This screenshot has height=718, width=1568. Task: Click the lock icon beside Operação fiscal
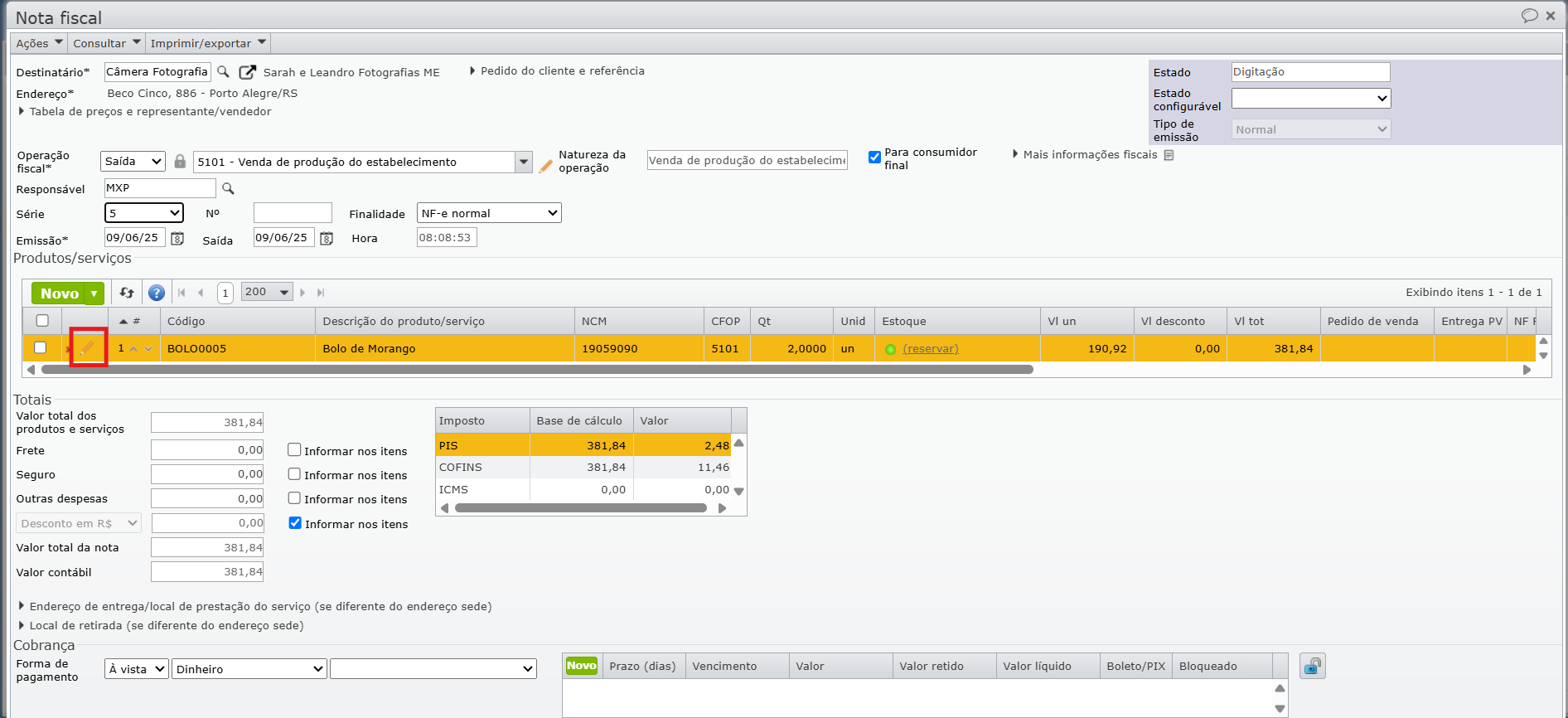pos(180,161)
